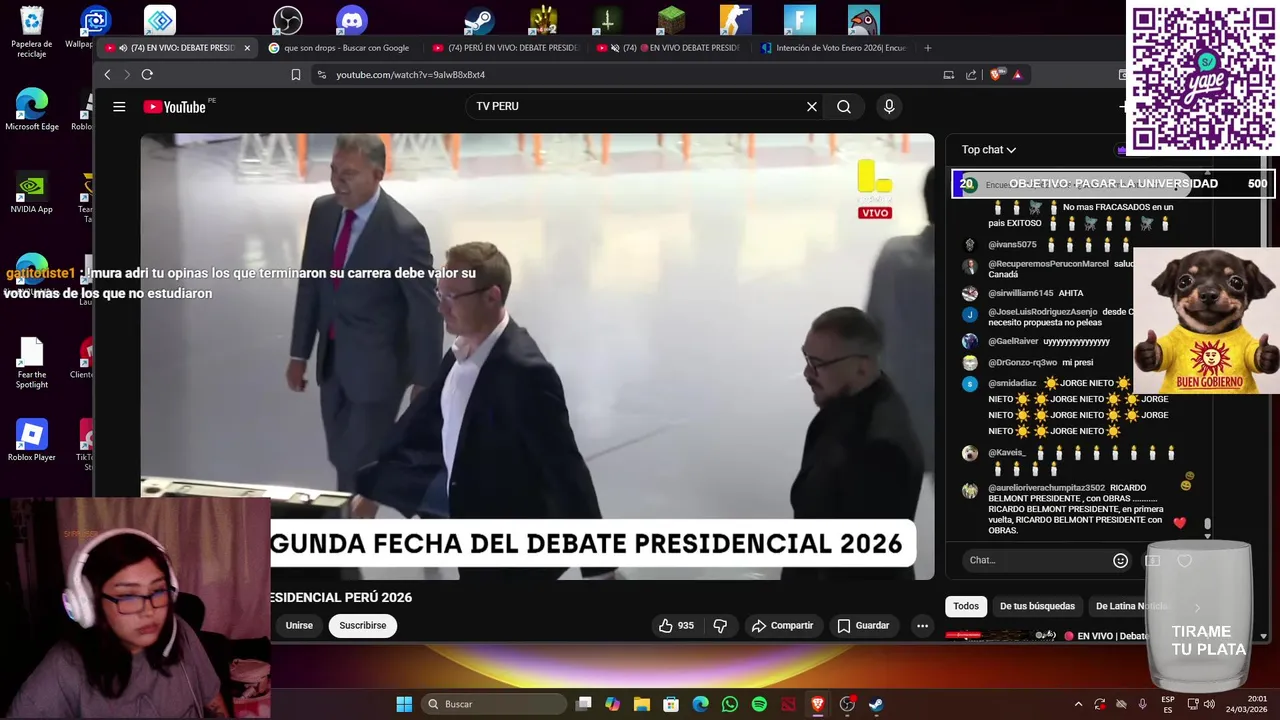The height and width of the screenshot is (720, 1280).
Task: Open Papelera de reciclaje desktop icon
Action: coord(32,31)
